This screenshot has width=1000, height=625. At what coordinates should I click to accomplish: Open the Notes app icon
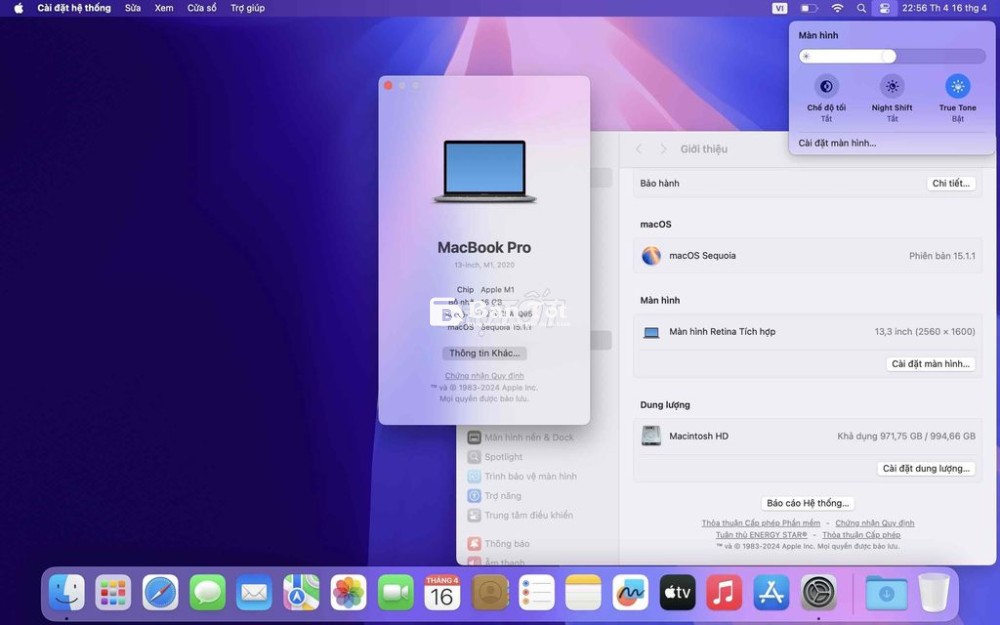(x=583, y=592)
